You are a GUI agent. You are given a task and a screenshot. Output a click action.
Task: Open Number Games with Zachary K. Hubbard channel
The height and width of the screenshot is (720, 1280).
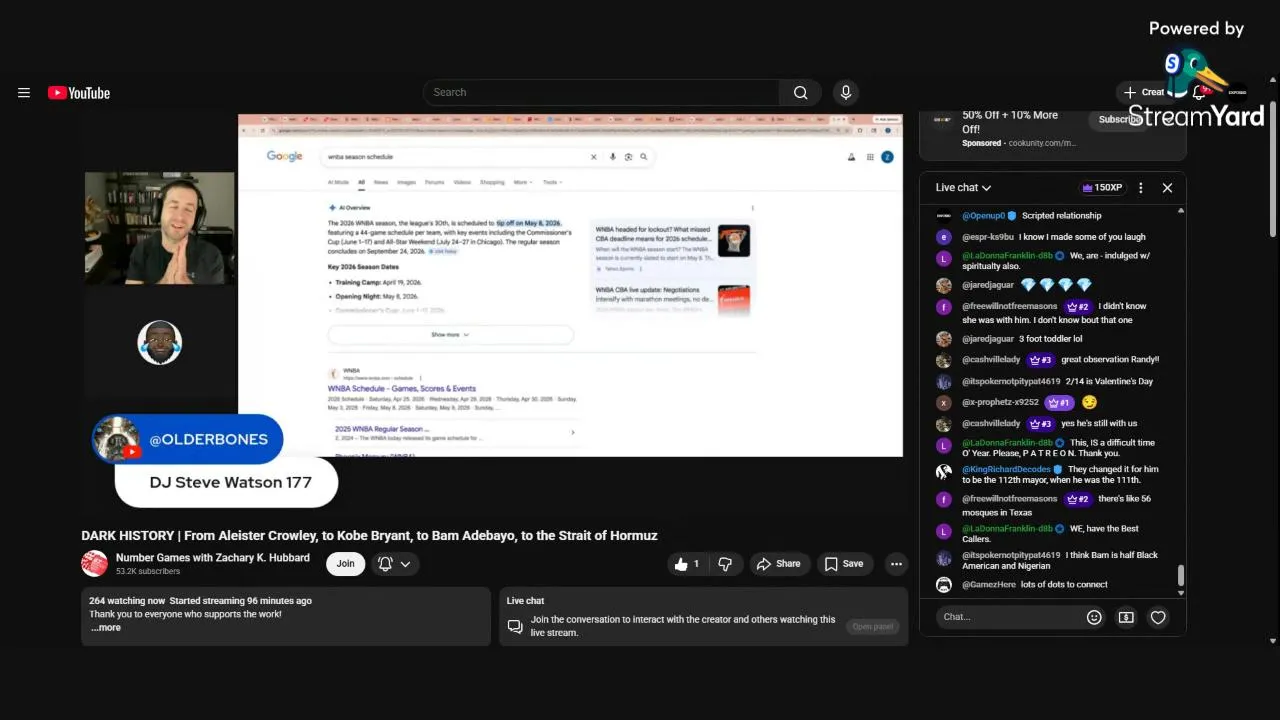pyautogui.click(x=213, y=558)
